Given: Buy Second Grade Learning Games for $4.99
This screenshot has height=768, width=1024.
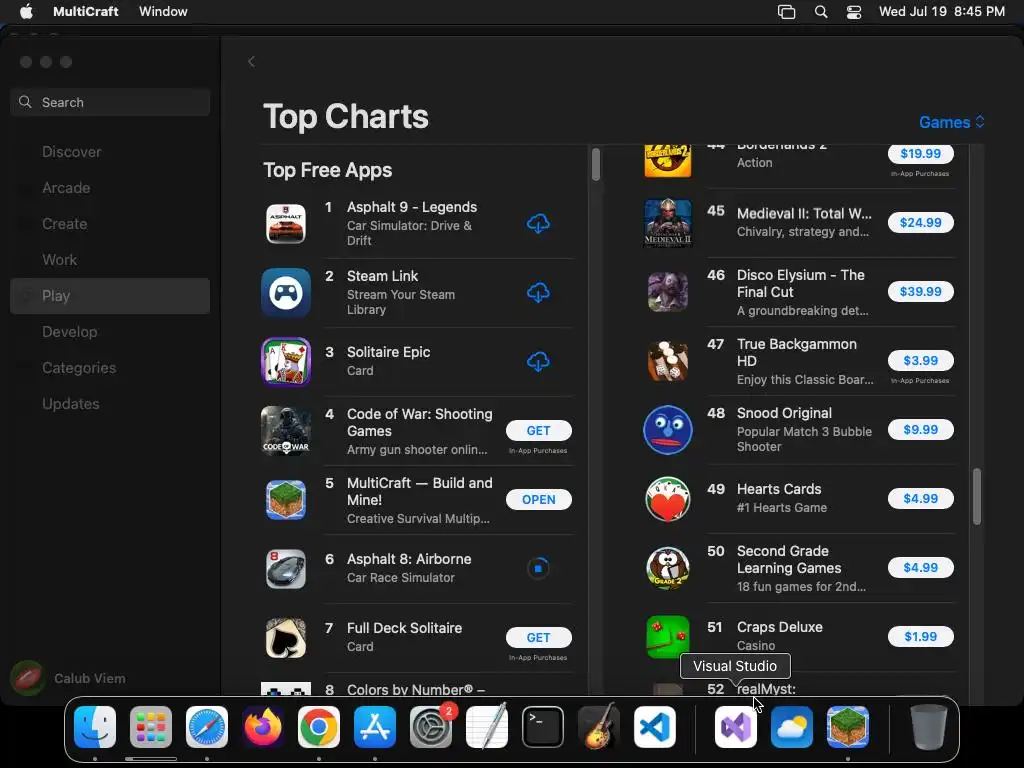Looking at the screenshot, I should coord(920,568).
